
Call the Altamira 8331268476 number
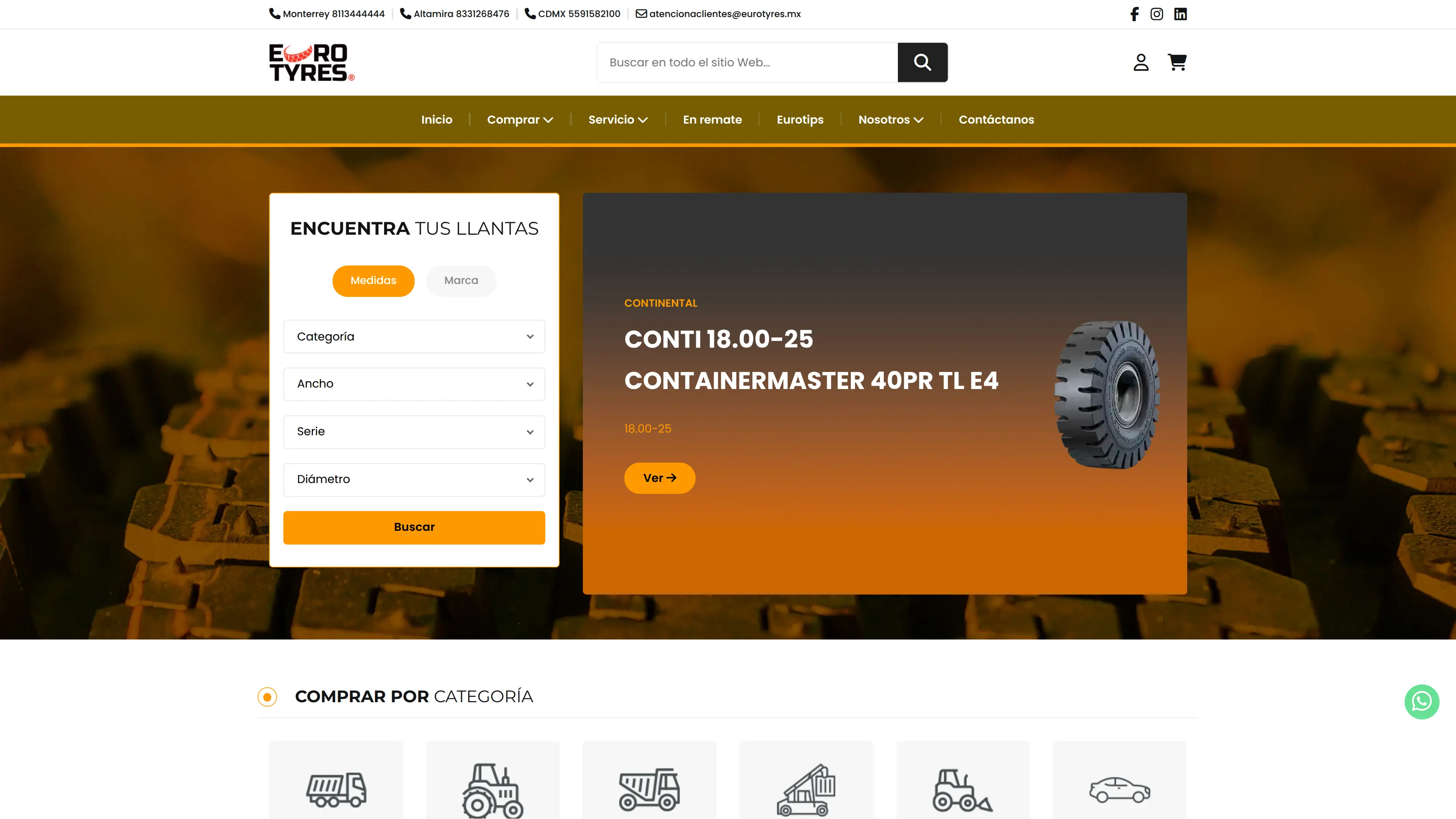[x=461, y=14]
